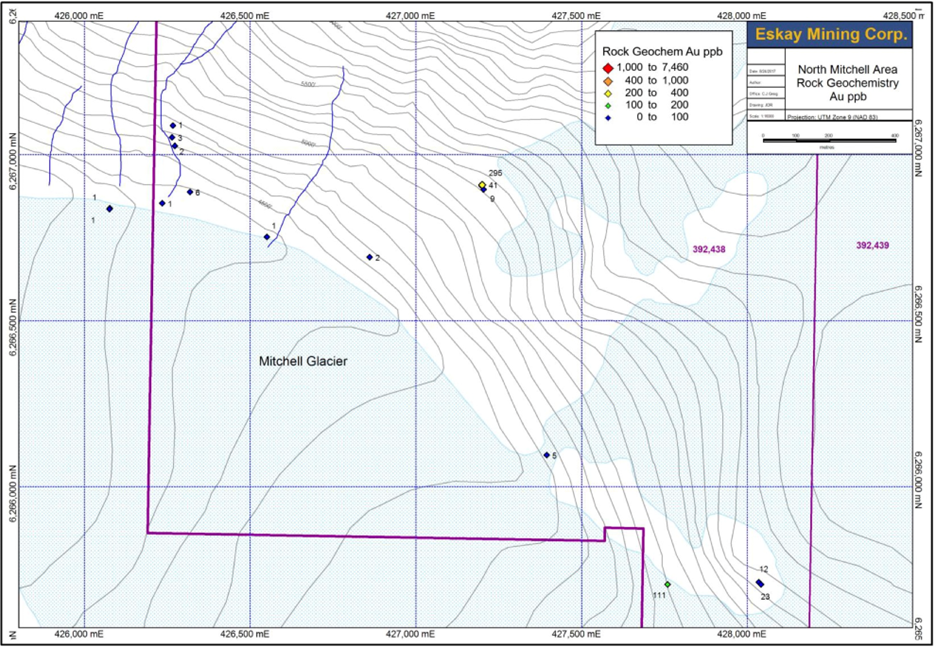Click the yellow sample marker labeled 295
The image size is (936, 647).
click(x=482, y=185)
